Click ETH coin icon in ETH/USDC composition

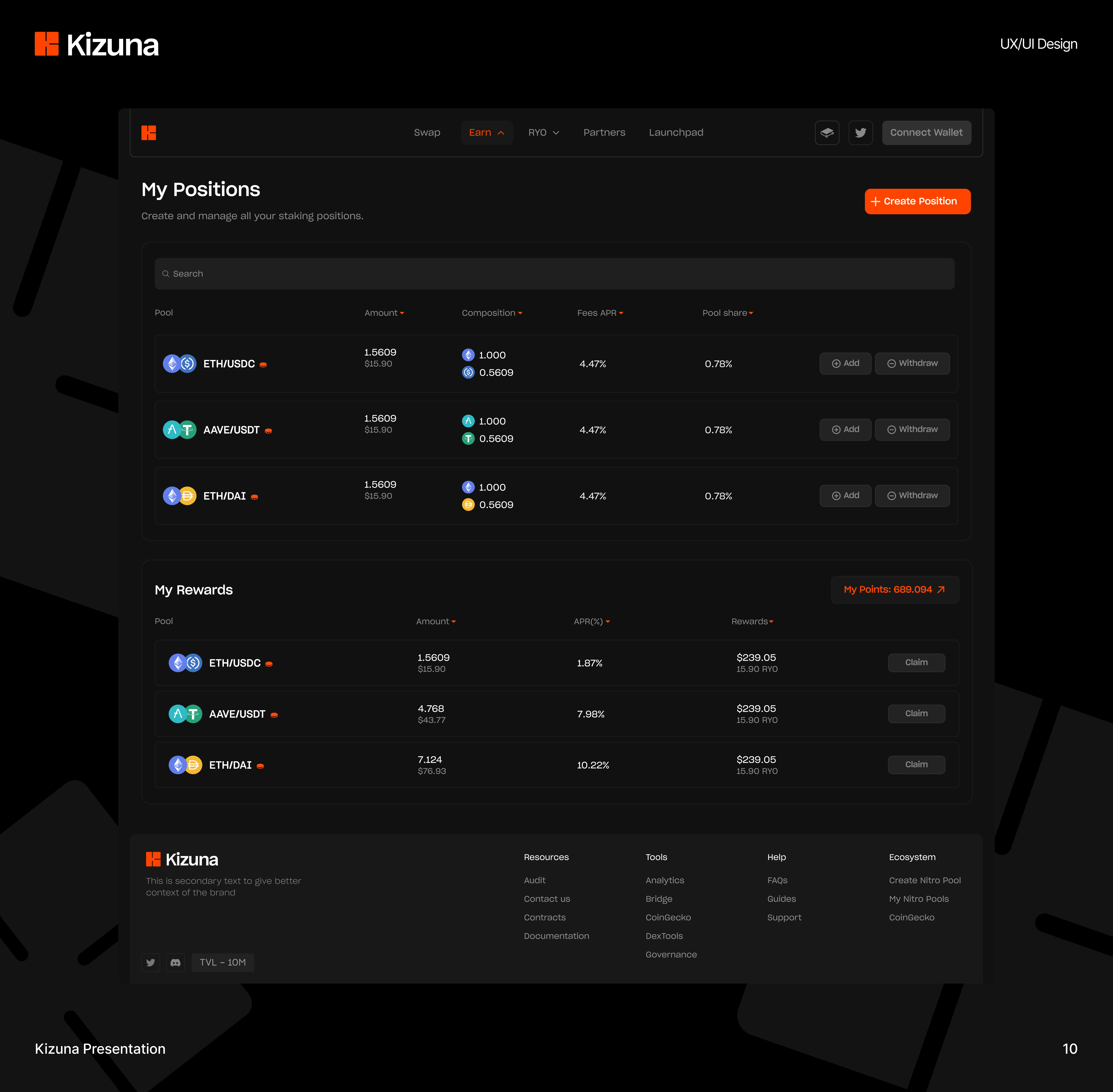pyautogui.click(x=468, y=355)
